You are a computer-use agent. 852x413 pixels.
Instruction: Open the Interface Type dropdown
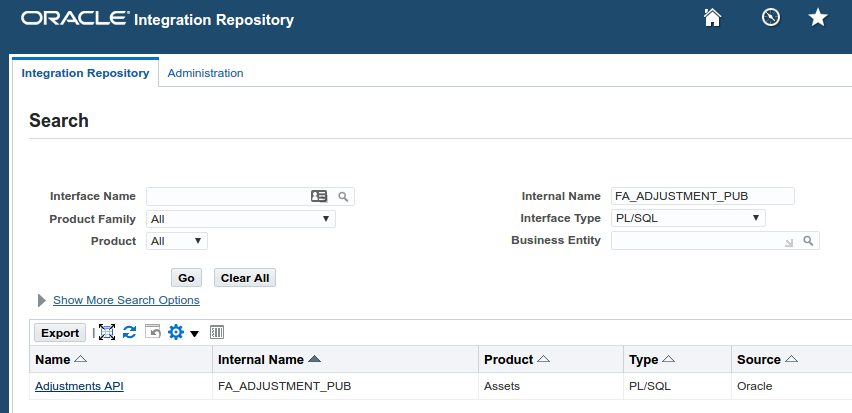pyautogui.click(x=688, y=218)
